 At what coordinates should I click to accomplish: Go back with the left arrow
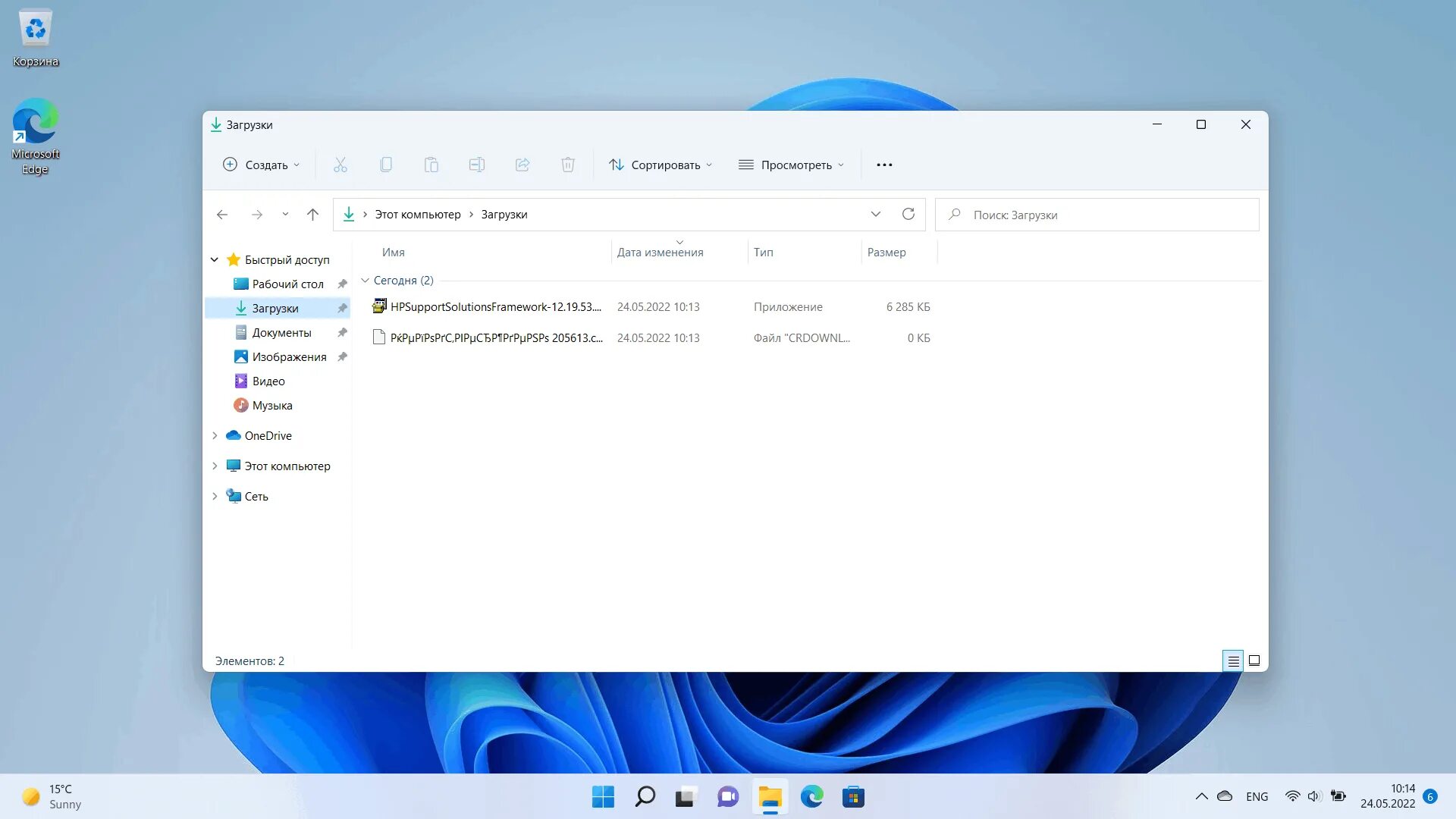point(222,215)
